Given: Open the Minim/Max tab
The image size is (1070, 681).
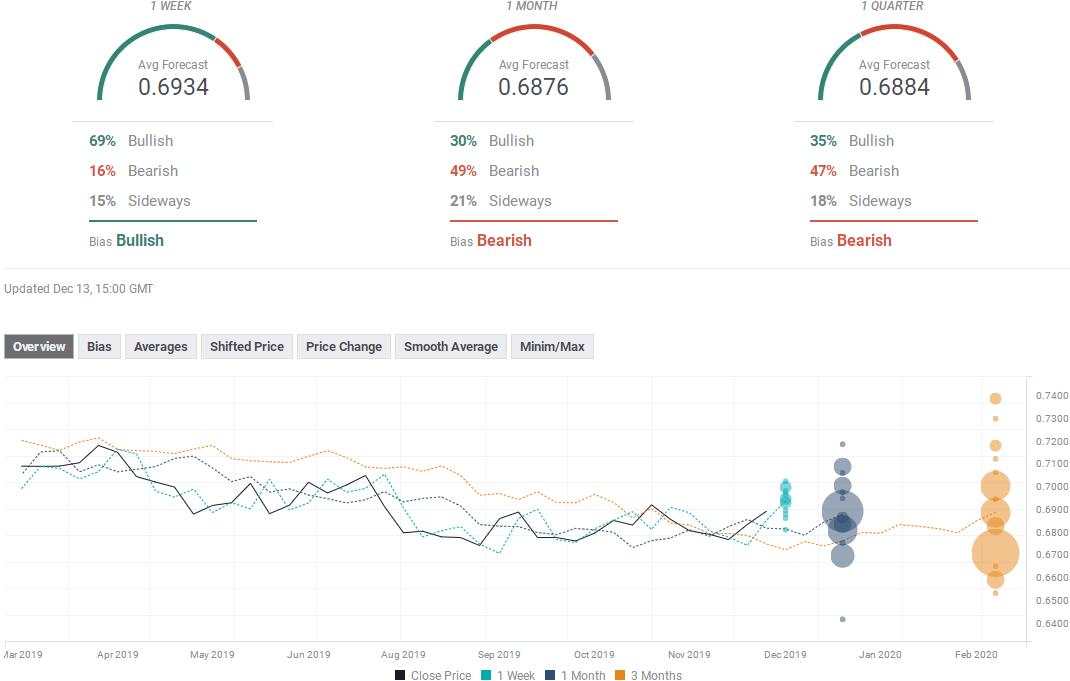Looking at the screenshot, I should tap(552, 347).
